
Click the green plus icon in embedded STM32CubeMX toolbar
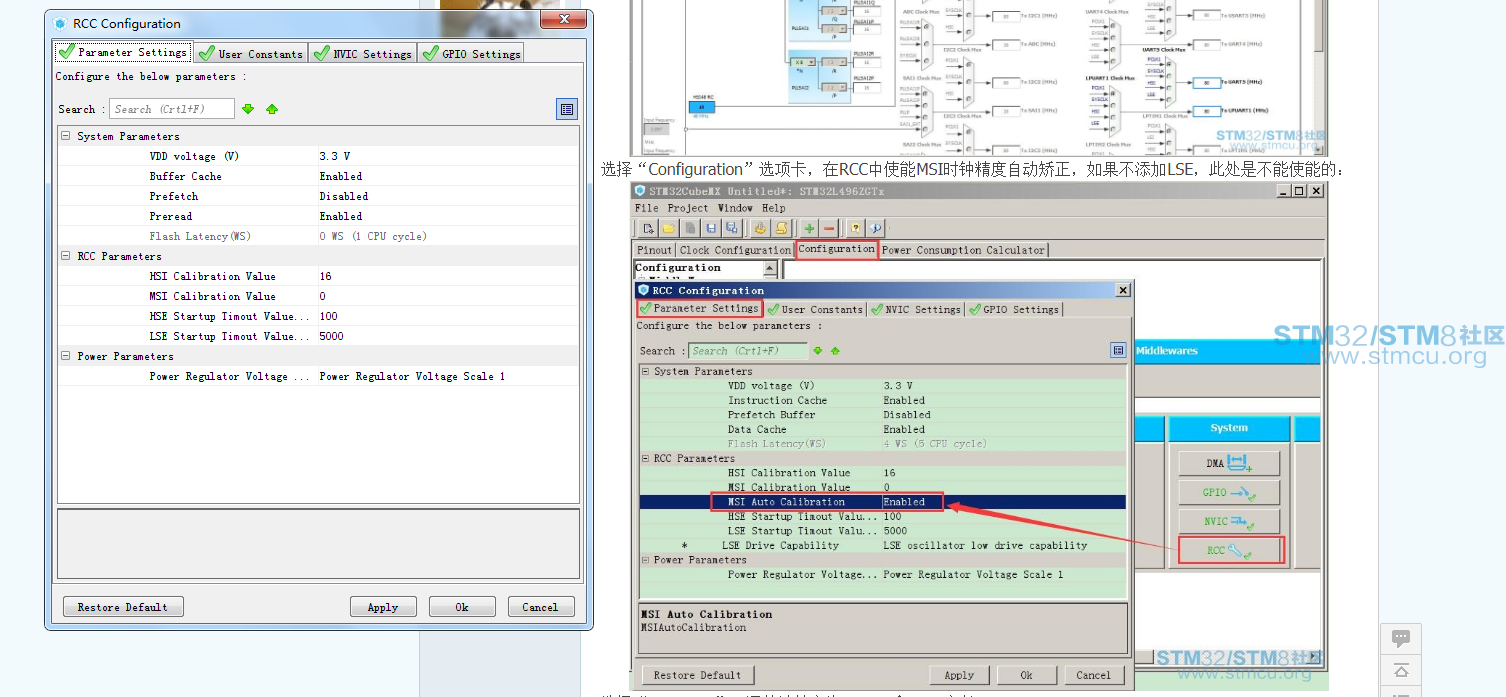click(809, 228)
